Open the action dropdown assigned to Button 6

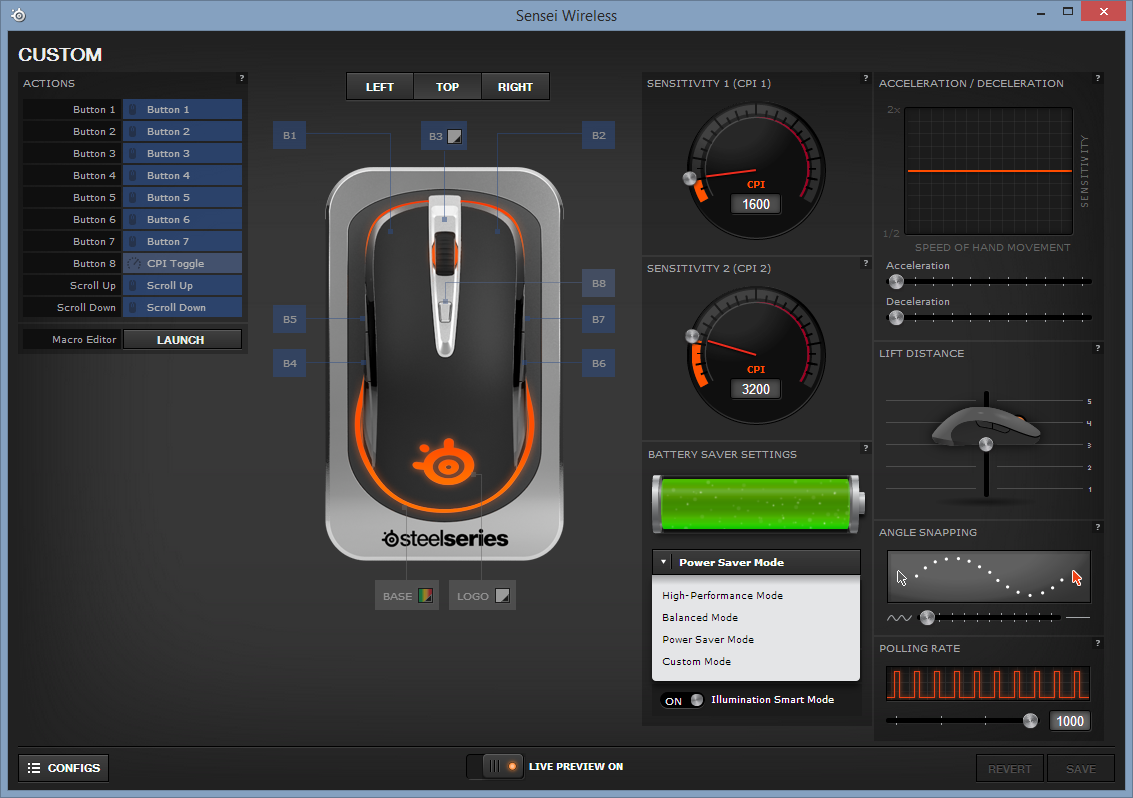tap(182, 220)
